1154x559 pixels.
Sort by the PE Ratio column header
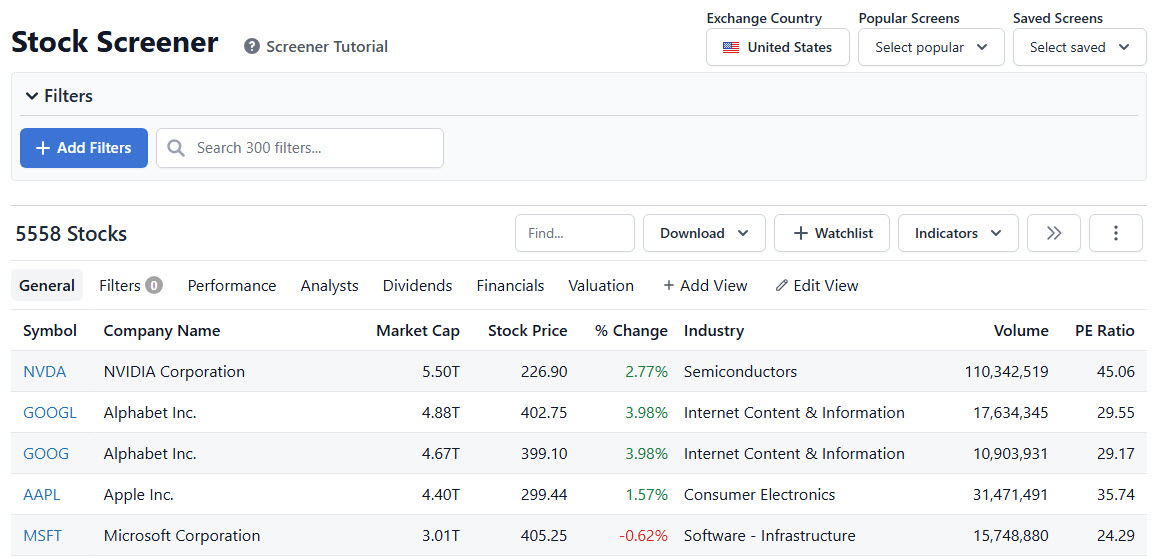point(1105,331)
